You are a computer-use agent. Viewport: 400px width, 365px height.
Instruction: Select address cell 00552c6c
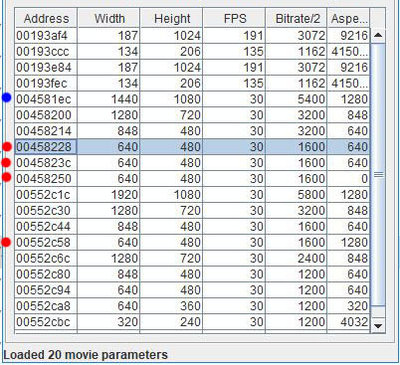(x=46, y=258)
